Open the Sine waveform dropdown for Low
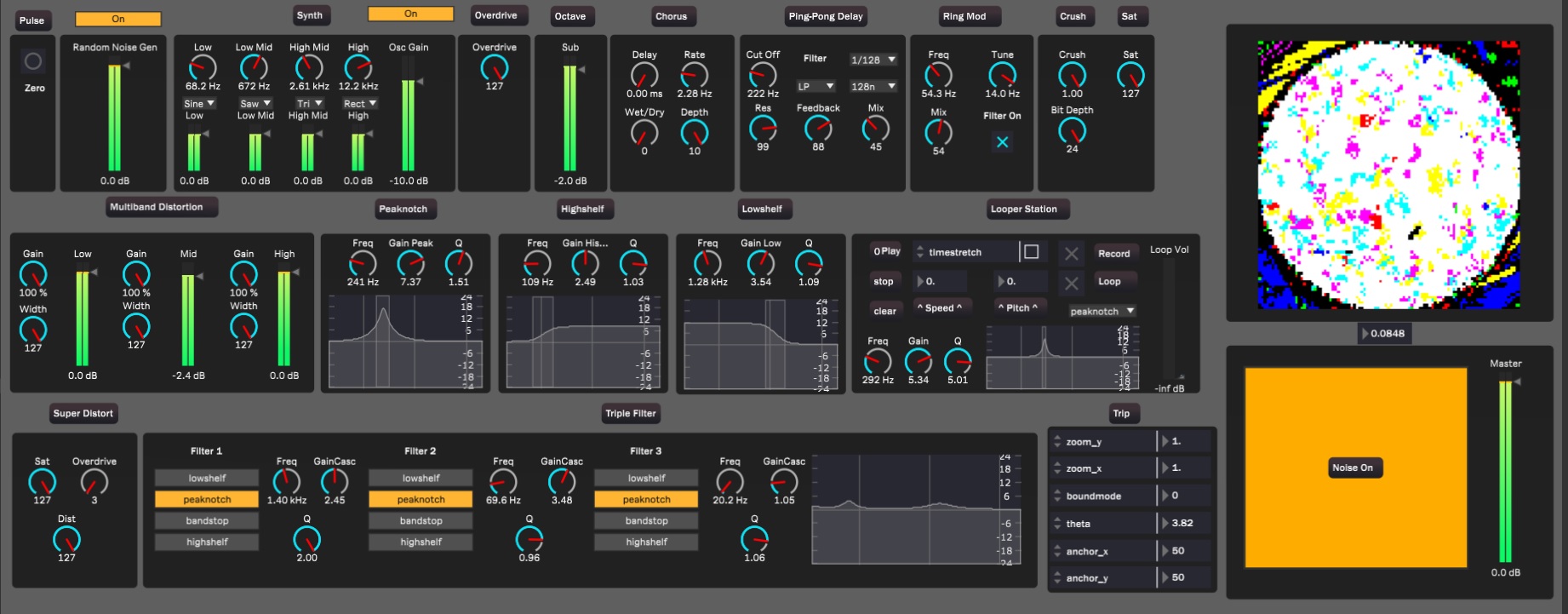Image resolution: width=1568 pixels, height=614 pixels. pos(199,104)
